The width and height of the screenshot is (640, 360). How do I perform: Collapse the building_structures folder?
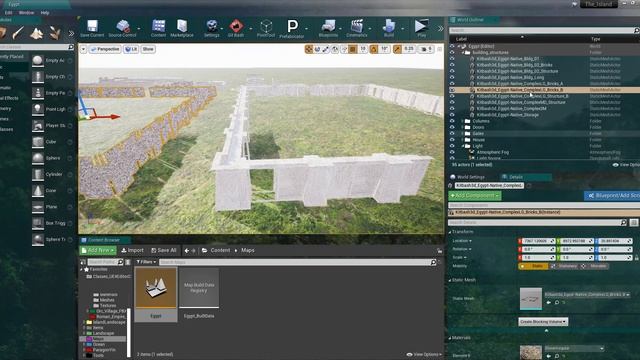(463, 53)
